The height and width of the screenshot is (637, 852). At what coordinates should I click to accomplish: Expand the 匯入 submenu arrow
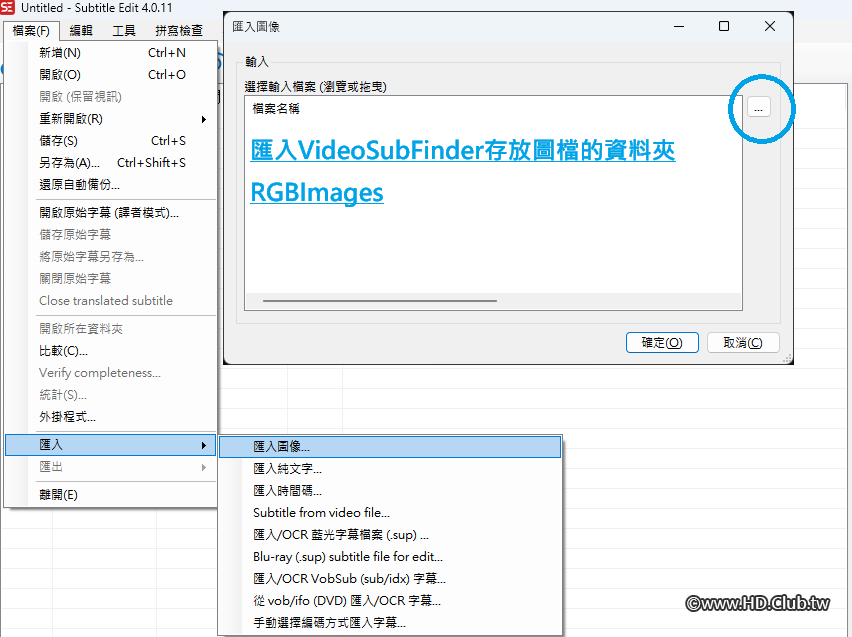point(204,445)
